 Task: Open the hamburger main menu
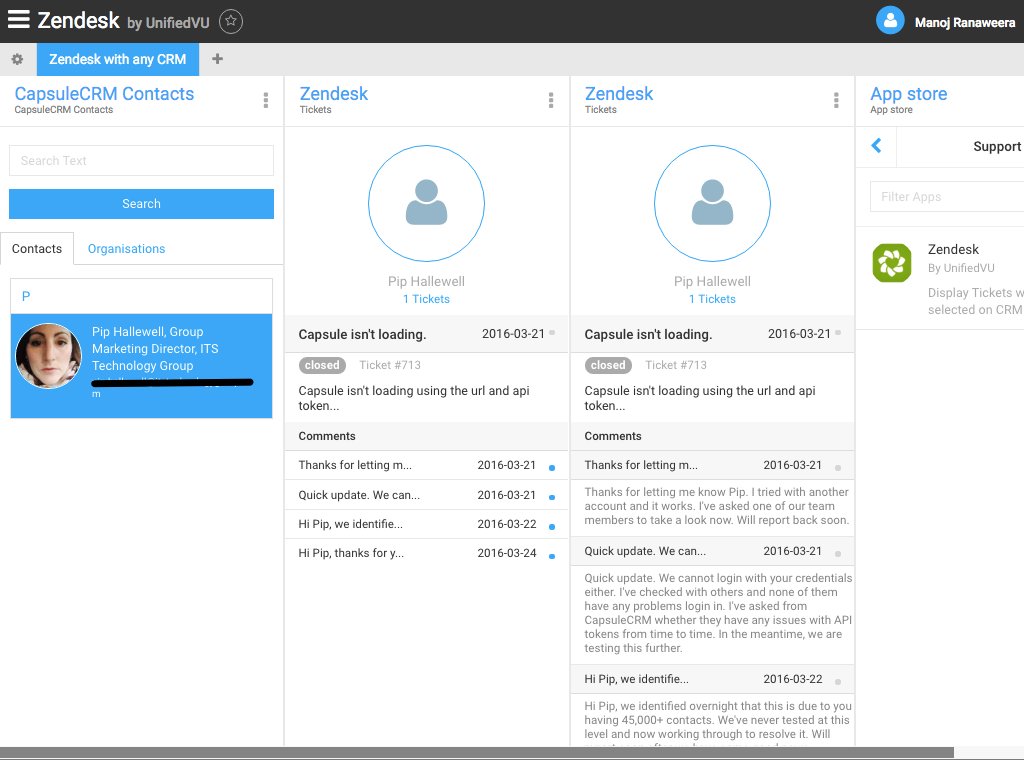18,20
